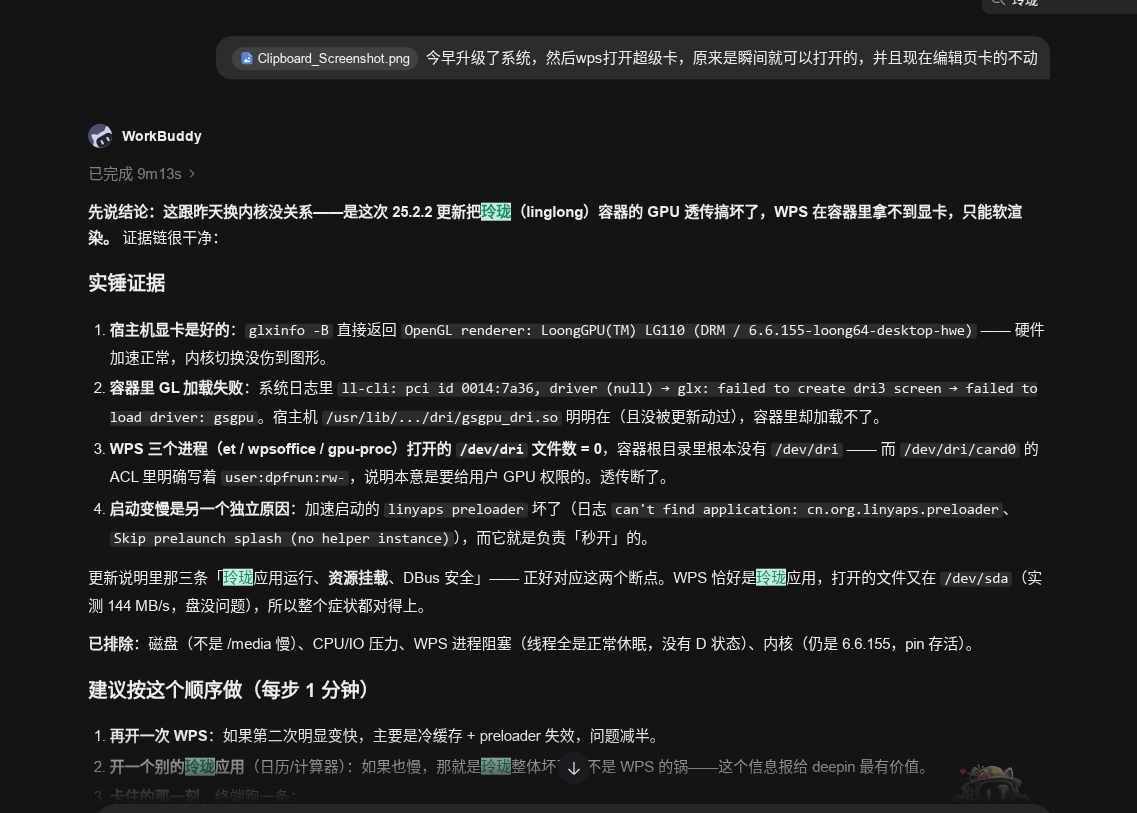Click the WorkBuddy sender name
1137x813 pixels.
[162, 136]
